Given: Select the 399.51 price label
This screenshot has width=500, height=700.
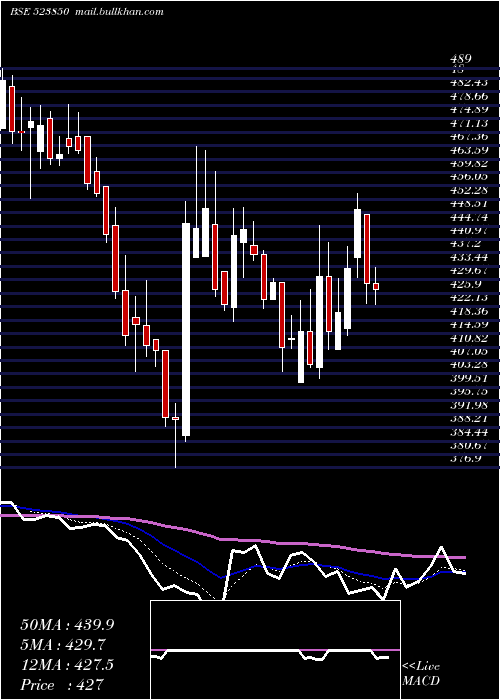Looking at the screenshot, I should point(469,378).
